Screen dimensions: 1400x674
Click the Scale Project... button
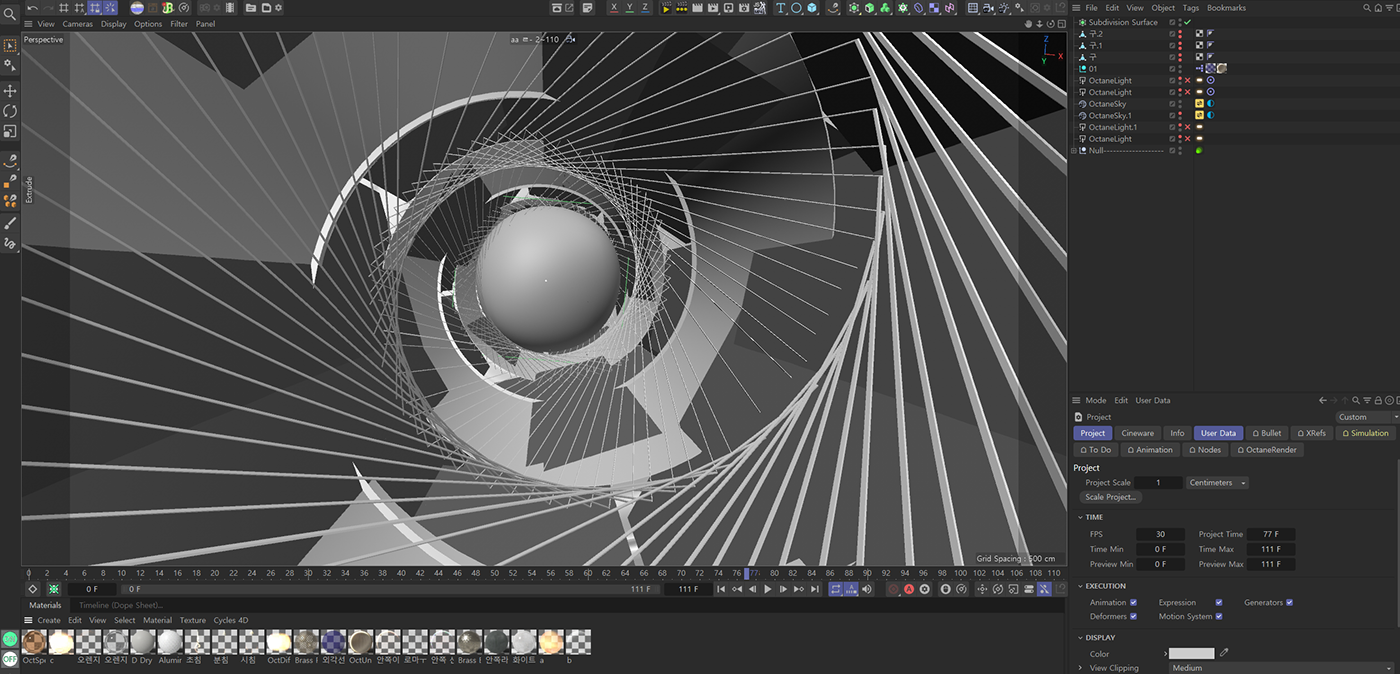click(x=1111, y=497)
